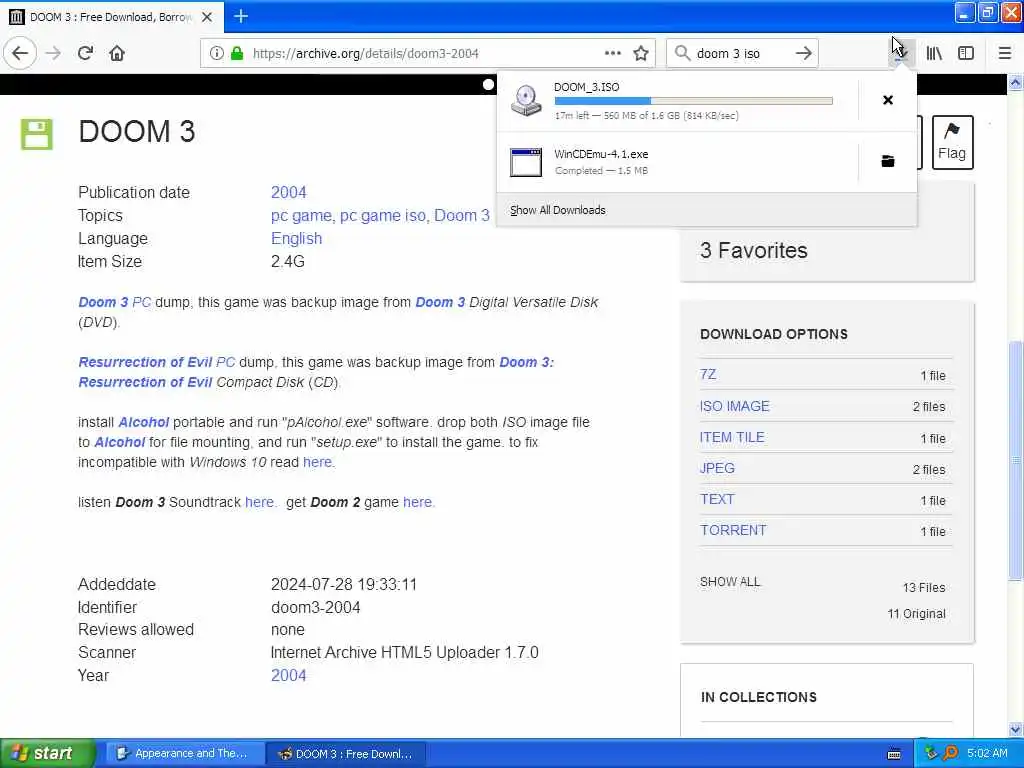Click the page scrollbar down arrow
This screenshot has height=768, width=1024.
click(1015, 729)
